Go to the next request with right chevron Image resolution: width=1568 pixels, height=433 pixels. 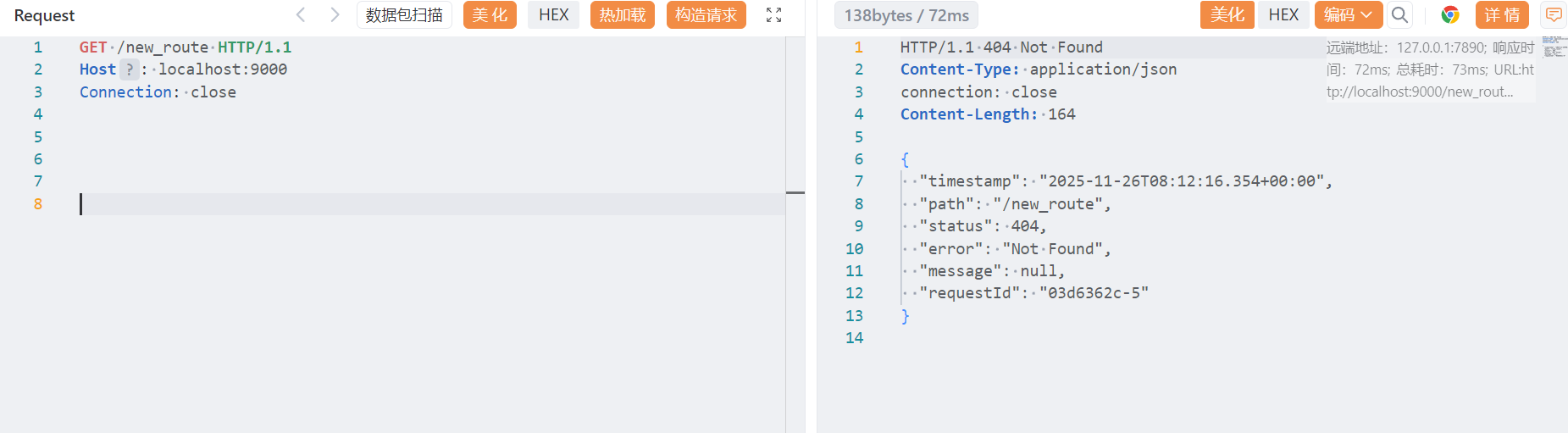click(x=335, y=14)
